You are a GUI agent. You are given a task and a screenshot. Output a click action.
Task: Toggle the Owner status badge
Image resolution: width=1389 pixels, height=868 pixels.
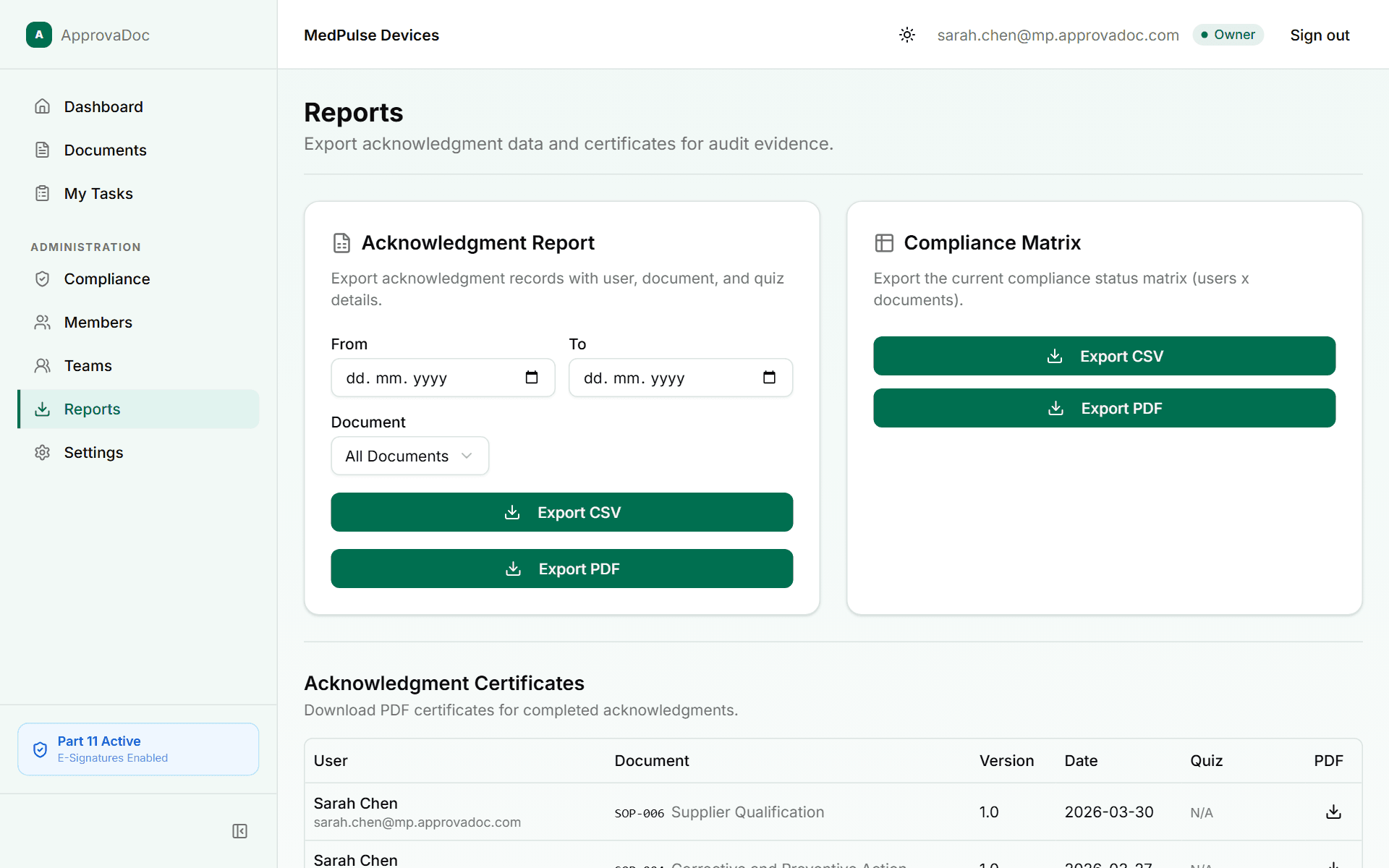(x=1228, y=34)
